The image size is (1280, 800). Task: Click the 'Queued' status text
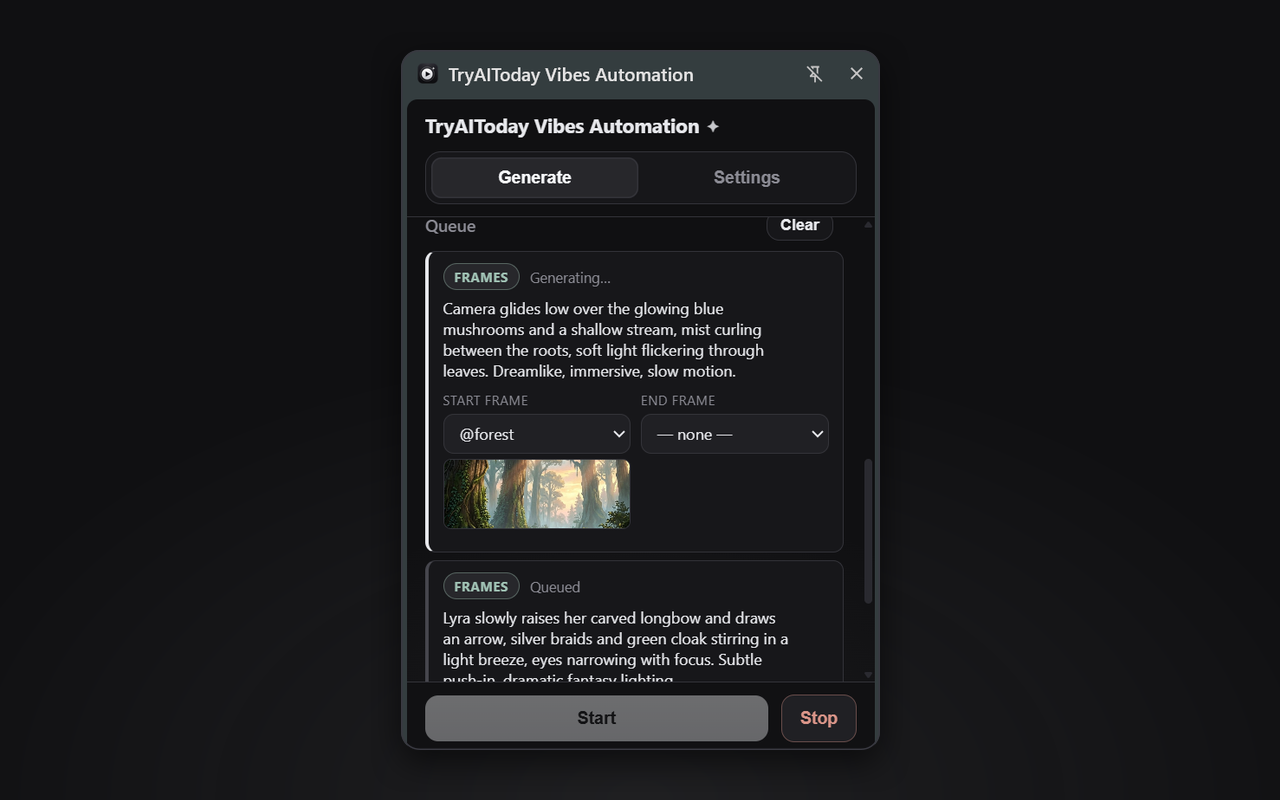(x=555, y=587)
